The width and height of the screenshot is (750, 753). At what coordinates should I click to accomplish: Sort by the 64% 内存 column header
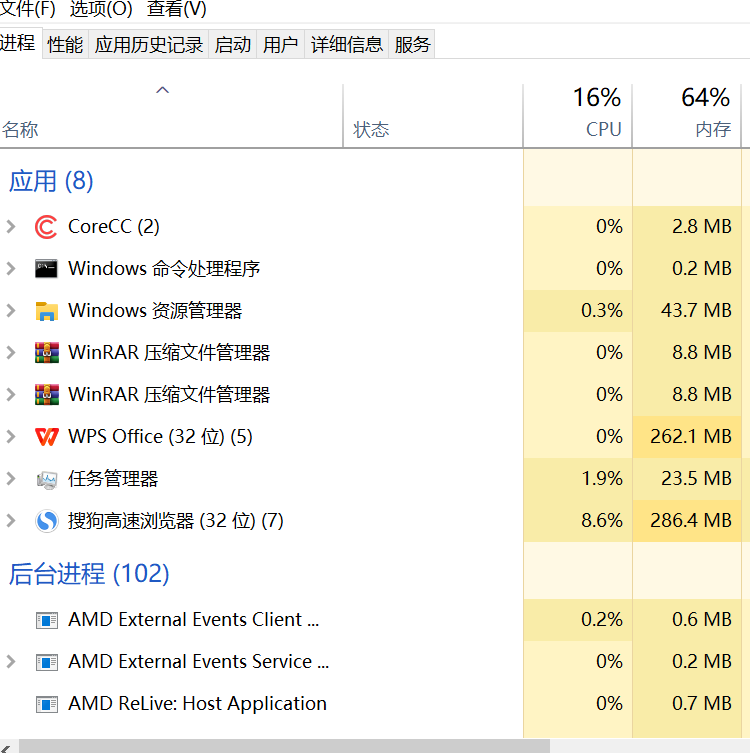pyautogui.click(x=687, y=115)
